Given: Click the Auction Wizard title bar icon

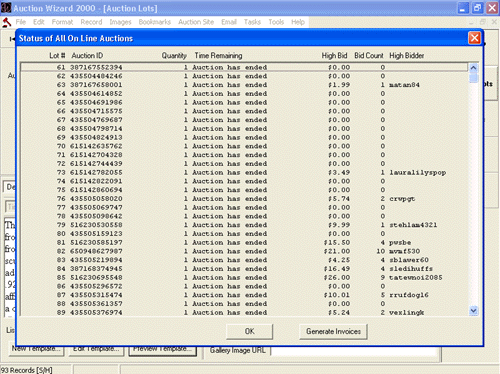Looking at the screenshot, I should pyautogui.click(x=6, y=8).
